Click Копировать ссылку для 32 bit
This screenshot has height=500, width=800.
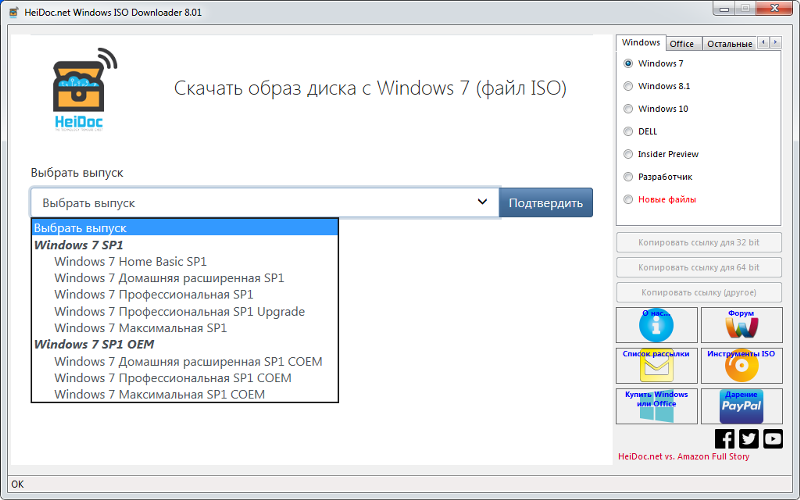[x=698, y=242]
